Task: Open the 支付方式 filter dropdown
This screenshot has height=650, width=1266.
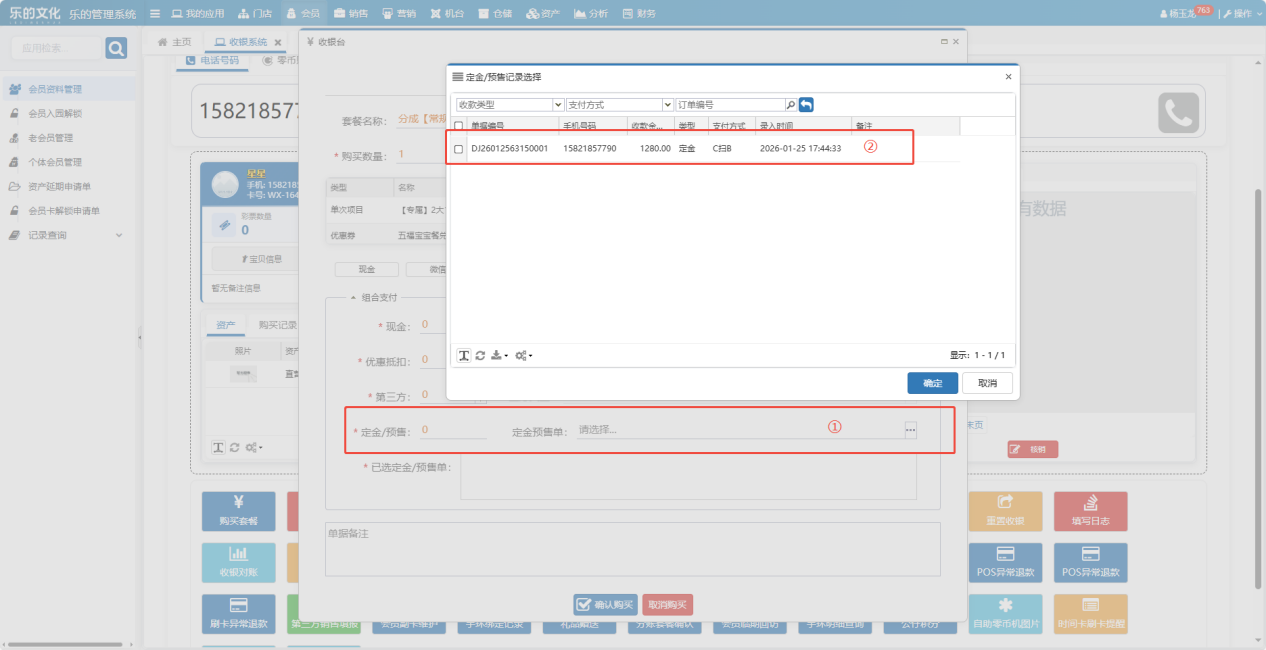Action: pyautogui.click(x=620, y=105)
